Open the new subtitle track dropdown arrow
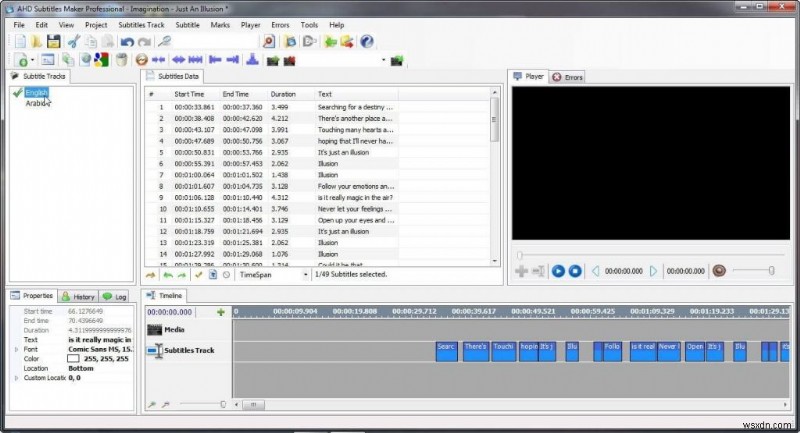The height and width of the screenshot is (433, 800). (x=33, y=60)
